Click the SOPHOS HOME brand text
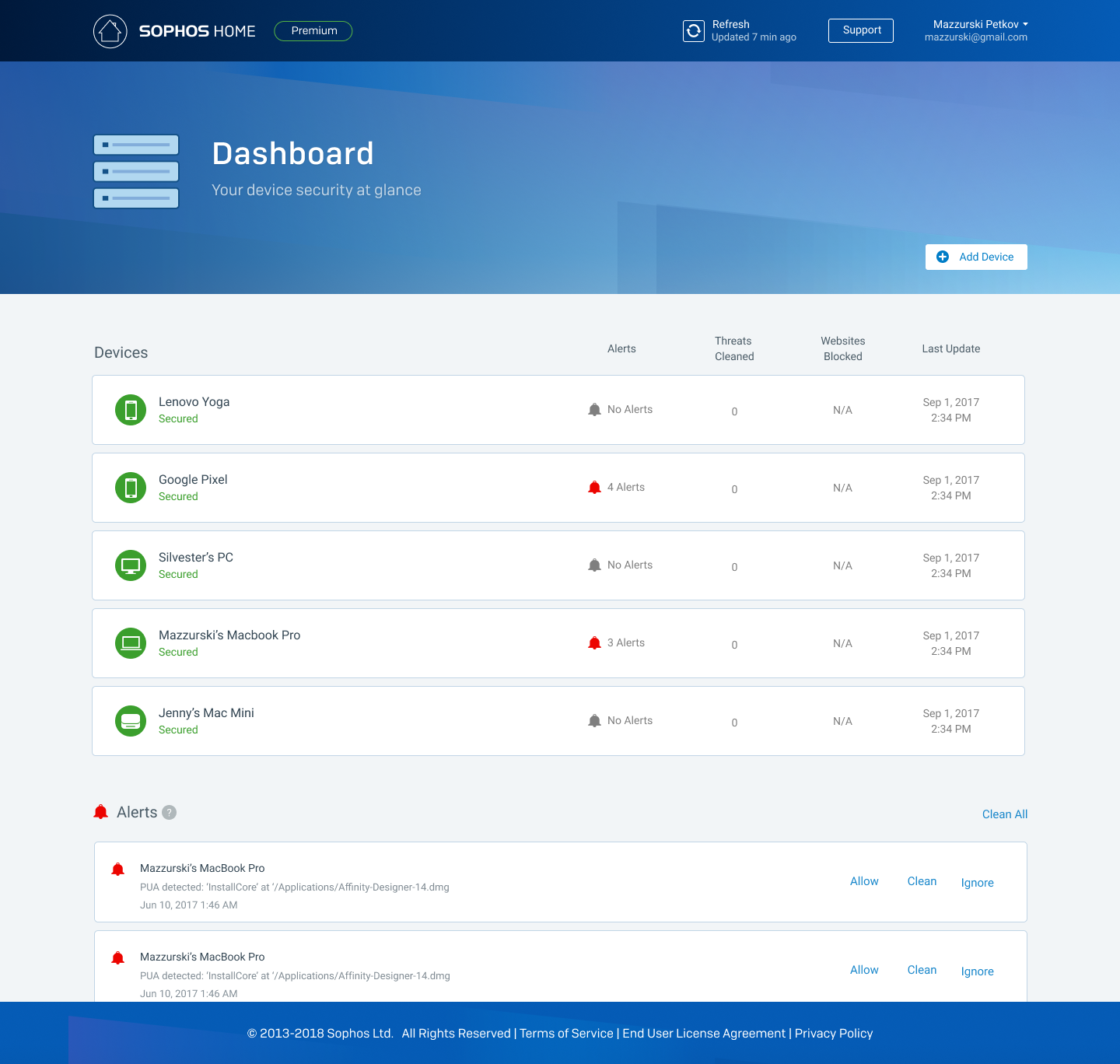The height and width of the screenshot is (1064, 1120). pyautogui.click(x=197, y=31)
